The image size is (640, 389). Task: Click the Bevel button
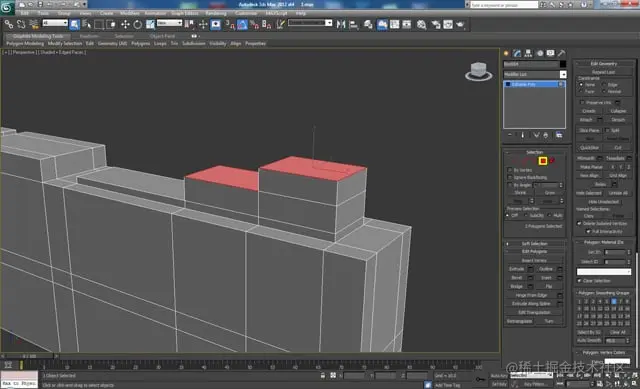(517, 278)
